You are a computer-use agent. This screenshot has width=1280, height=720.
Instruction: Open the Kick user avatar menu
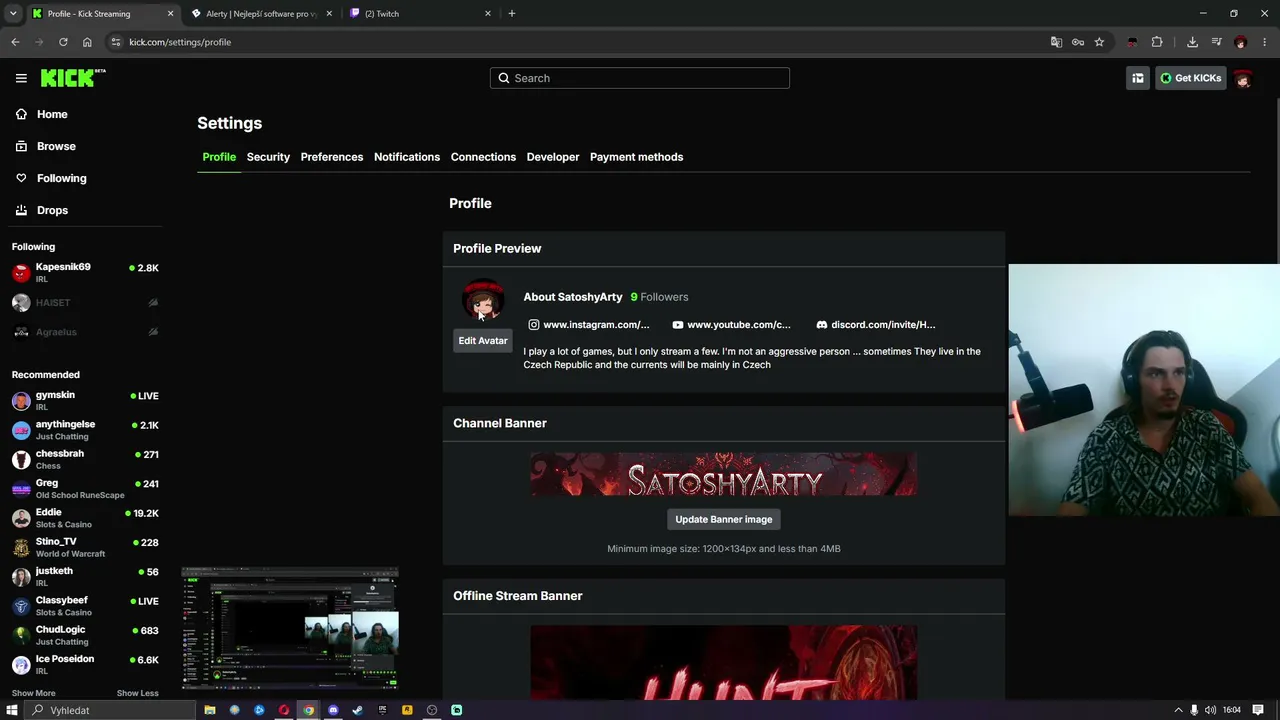[x=1243, y=78]
